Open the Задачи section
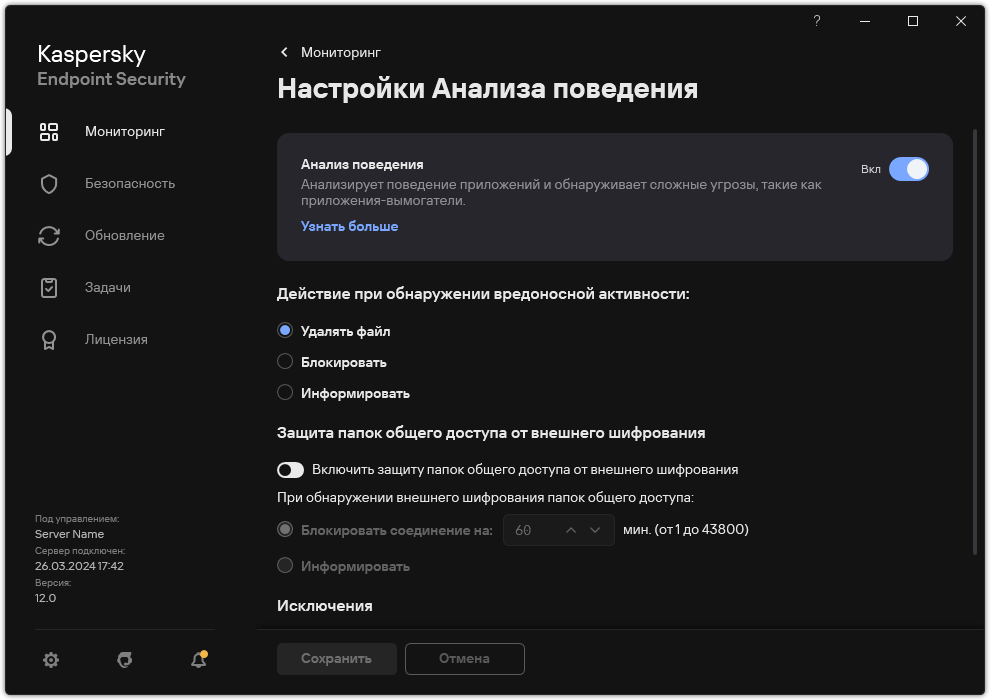The image size is (990, 700). (x=106, y=287)
